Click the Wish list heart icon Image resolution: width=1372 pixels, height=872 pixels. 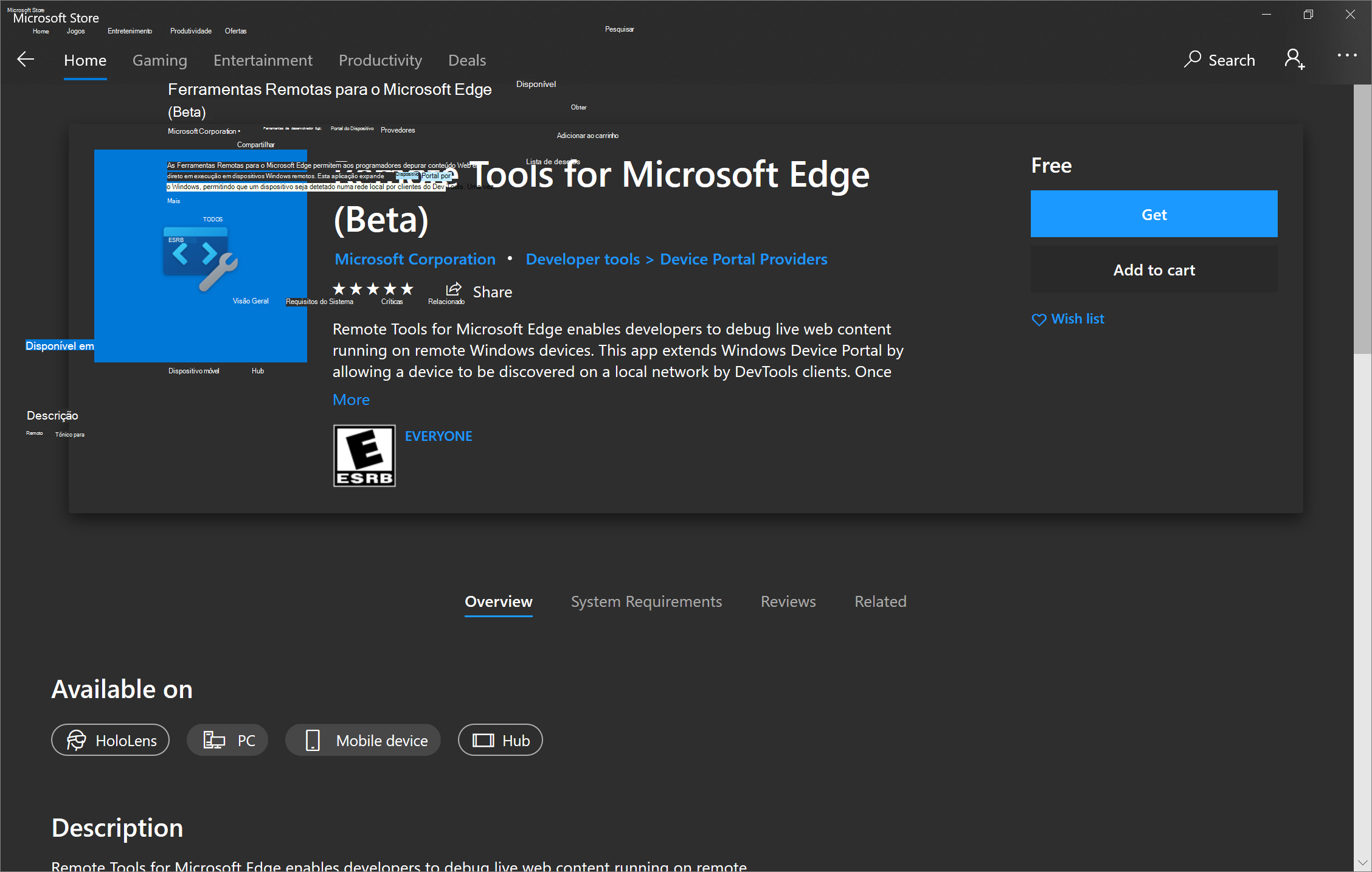click(1039, 319)
